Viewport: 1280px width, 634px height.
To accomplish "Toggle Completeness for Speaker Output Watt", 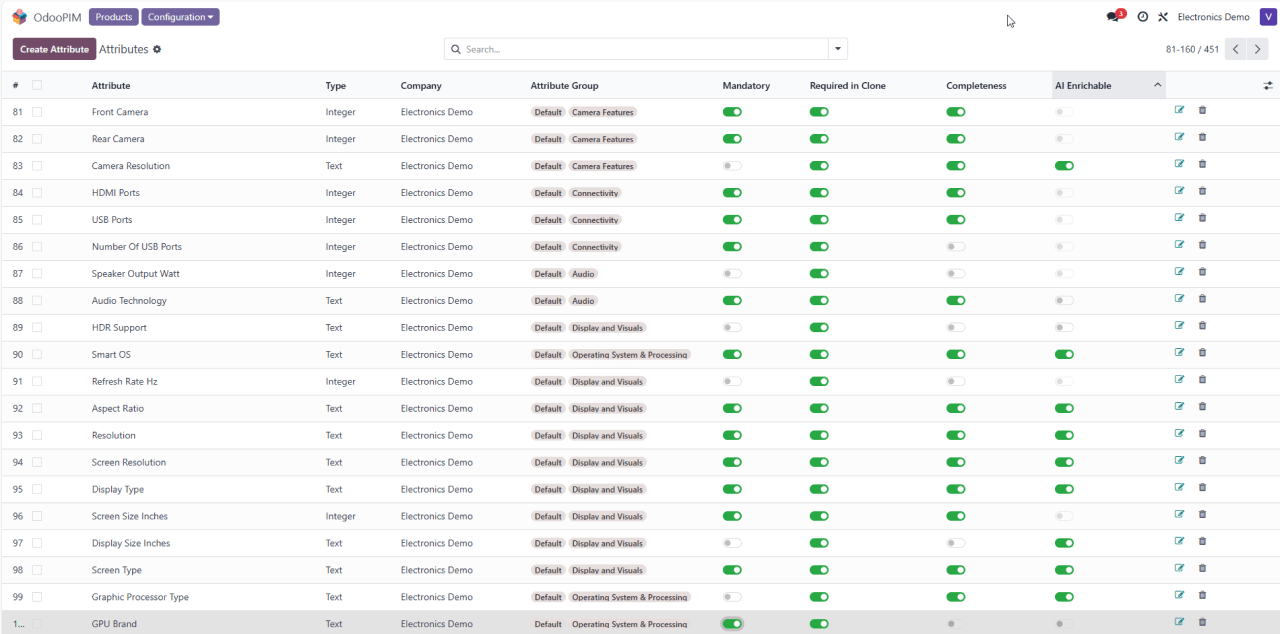I will tap(956, 273).
